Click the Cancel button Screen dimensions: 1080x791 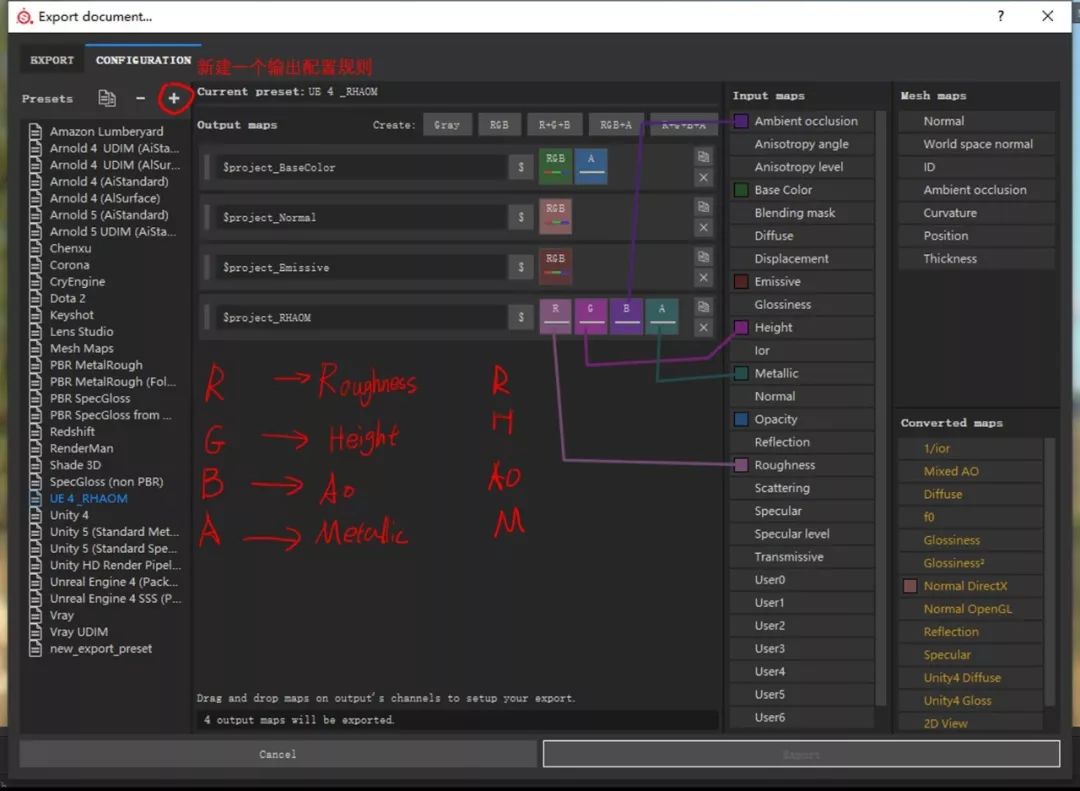(277, 754)
